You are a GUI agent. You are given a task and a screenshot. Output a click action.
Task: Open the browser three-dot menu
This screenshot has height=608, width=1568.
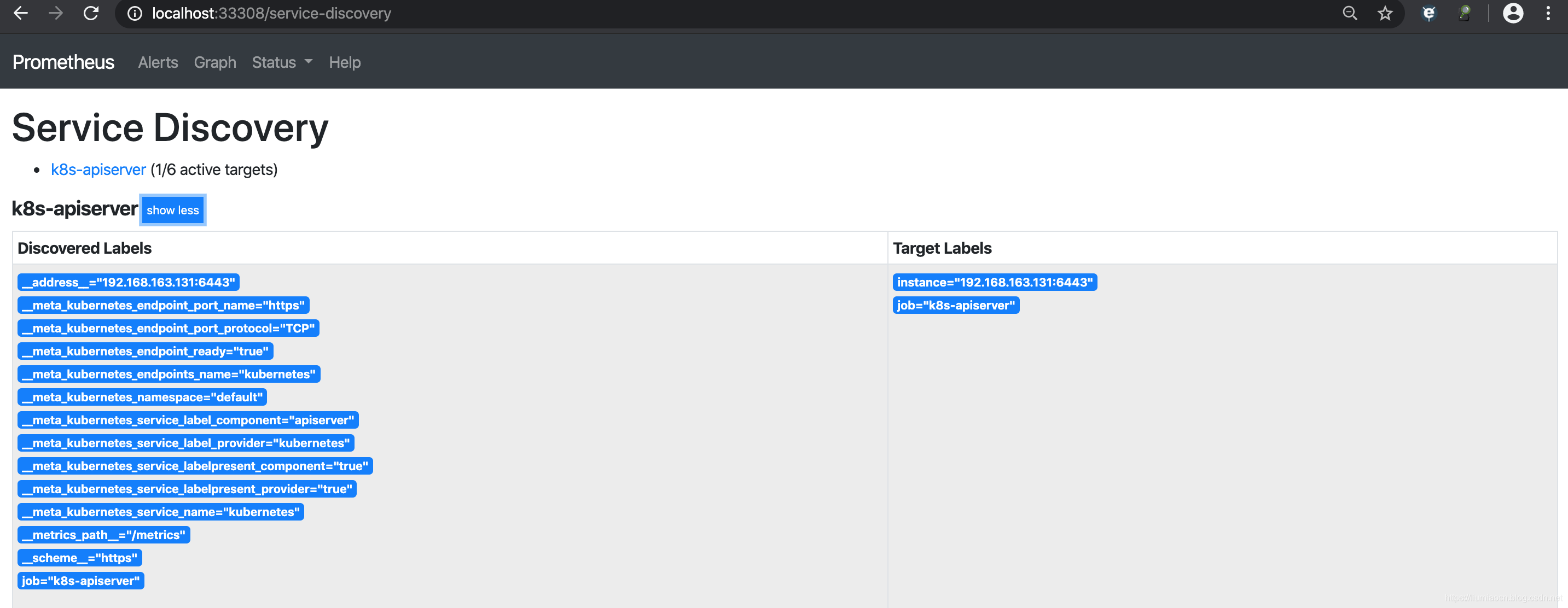(x=1548, y=13)
